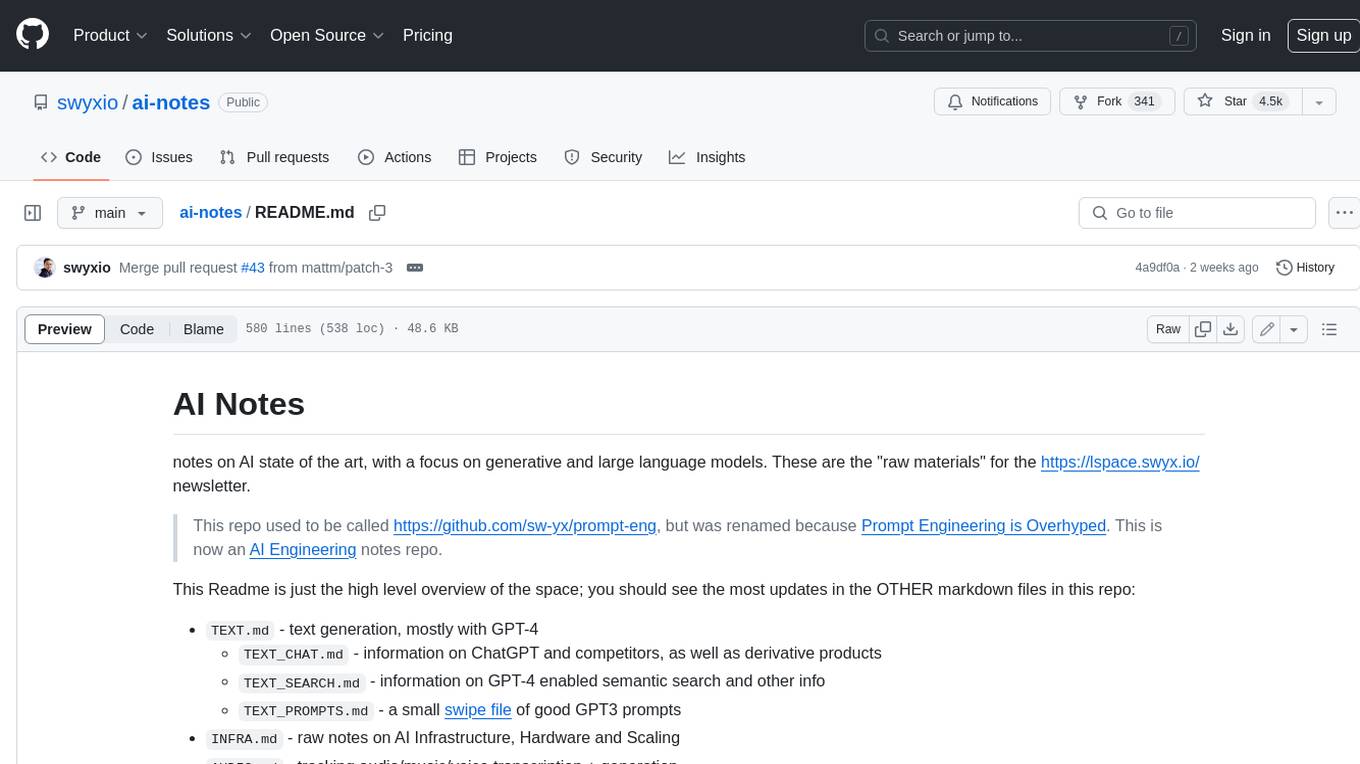The height and width of the screenshot is (764, 1360).
Task: Switch to the Issues tab
Action: coord(159,157)
